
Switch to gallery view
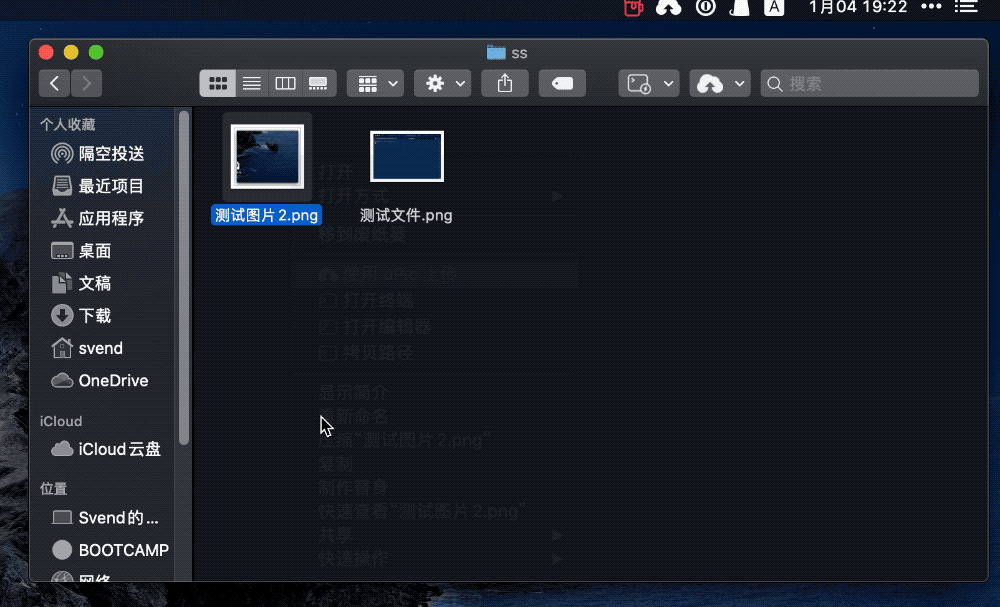tap(318, 84)
